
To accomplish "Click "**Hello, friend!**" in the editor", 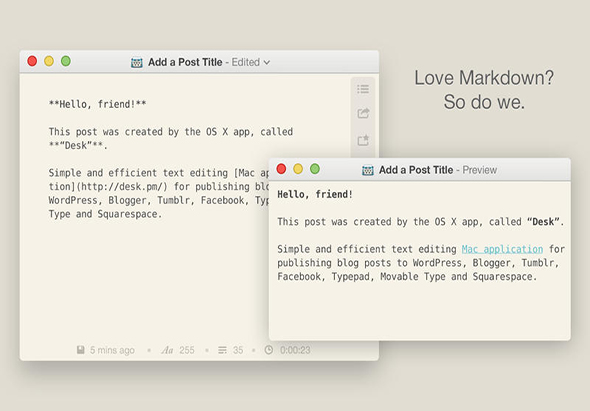I will tap(97, 104).
